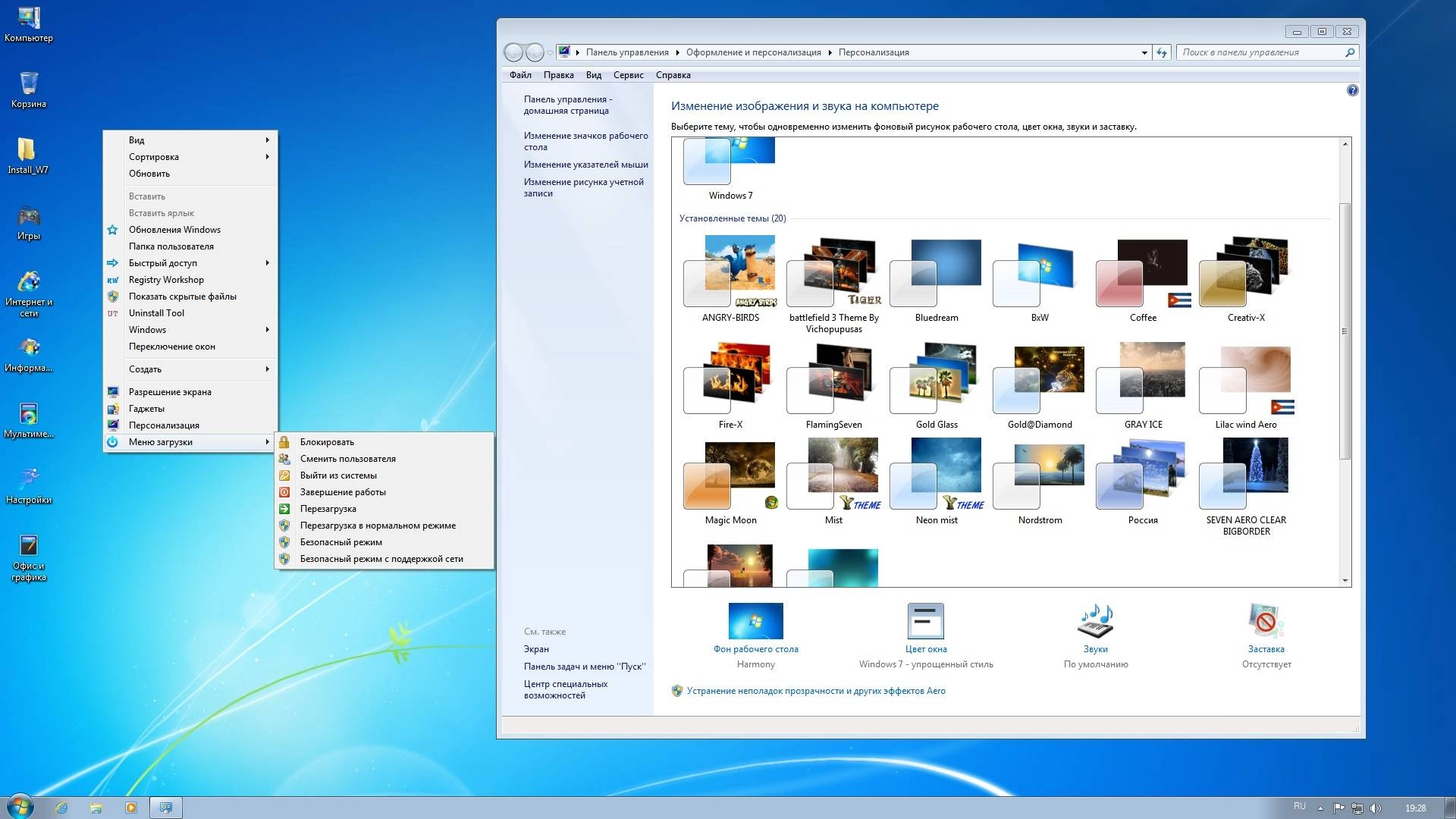The width and height of the screenshot is (1456, 819).
Task: Open Центр специальных возможностей link
Action: click(565, 689)
